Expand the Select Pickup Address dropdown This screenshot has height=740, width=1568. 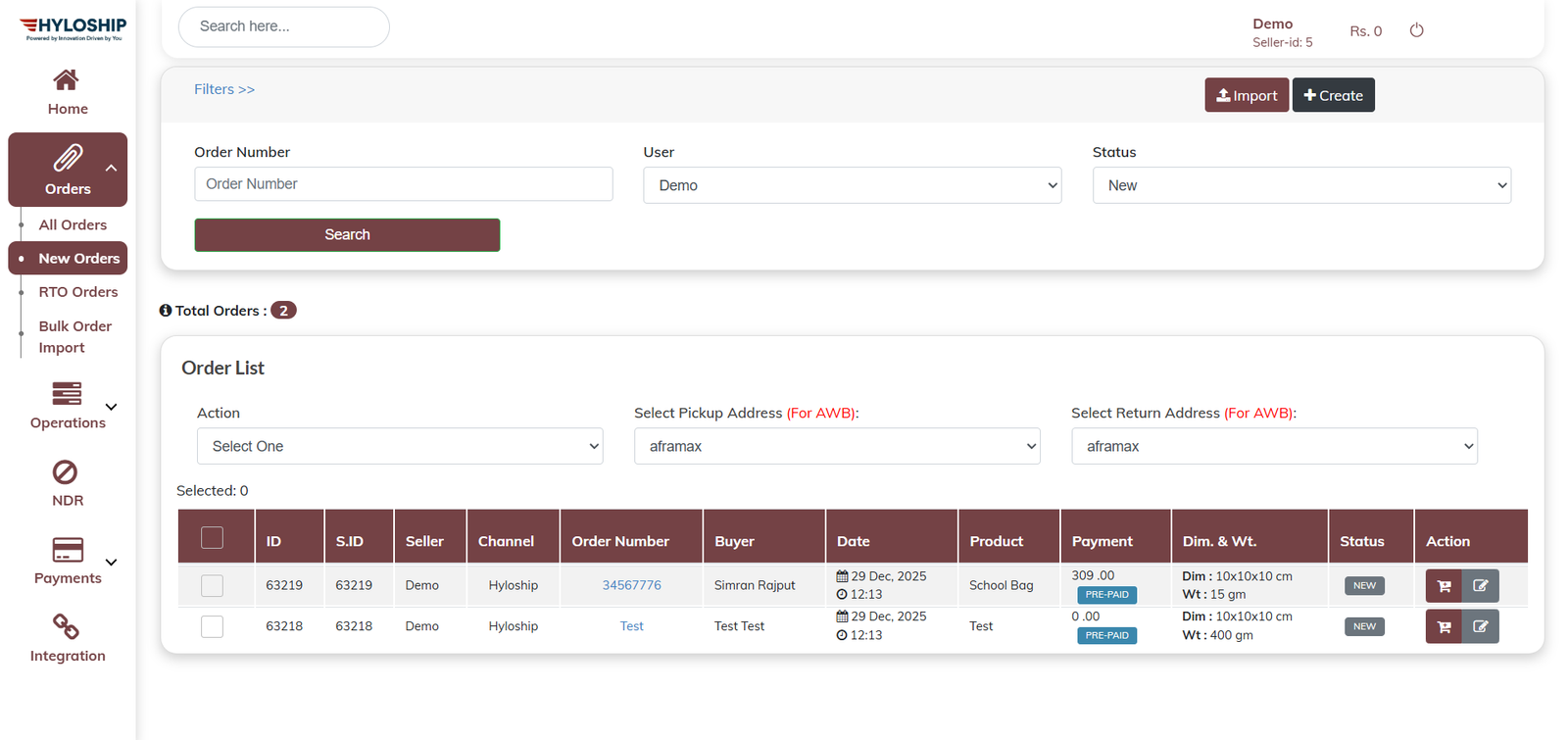[836, 446]
